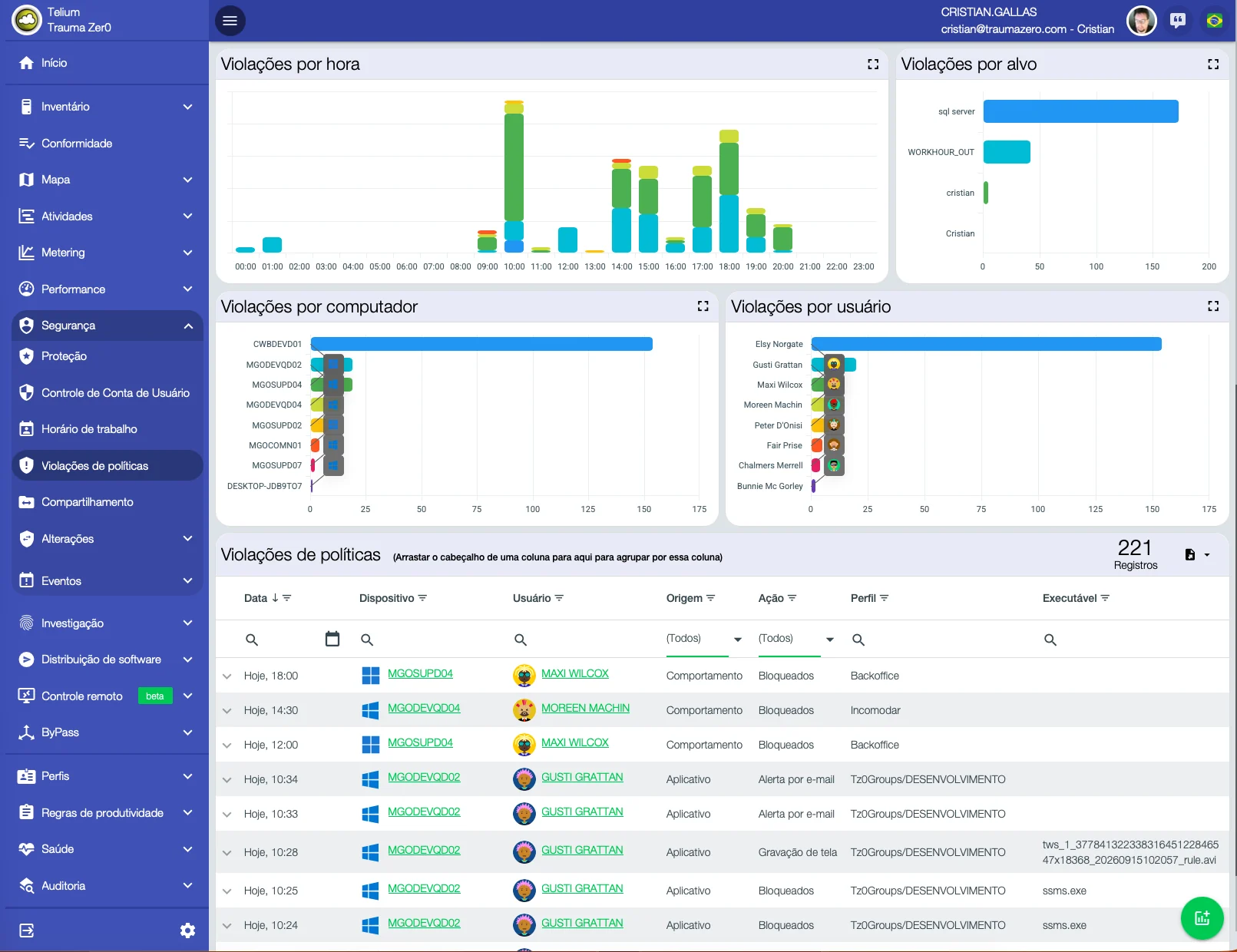
Task: Expand the Performance menu
Action: [188, 289]
